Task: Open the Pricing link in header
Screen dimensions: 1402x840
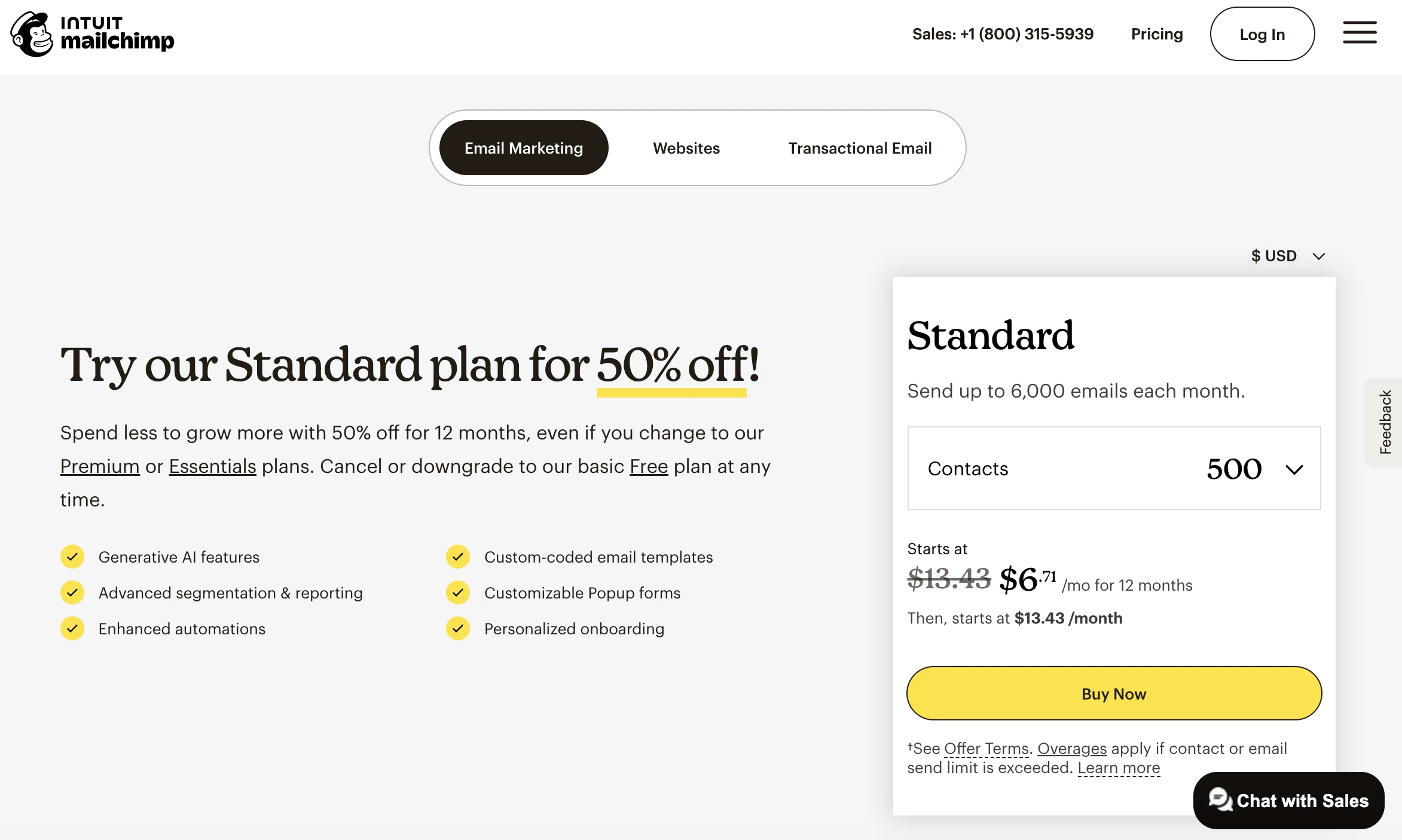Action: (x=1157, y=34)
